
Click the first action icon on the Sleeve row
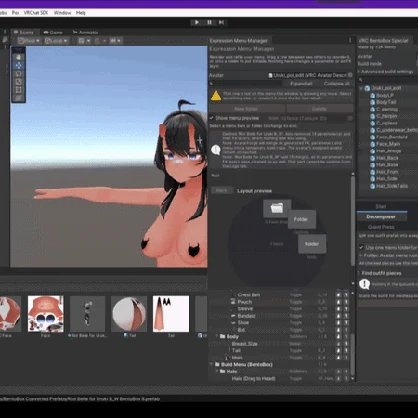point(338,309)
